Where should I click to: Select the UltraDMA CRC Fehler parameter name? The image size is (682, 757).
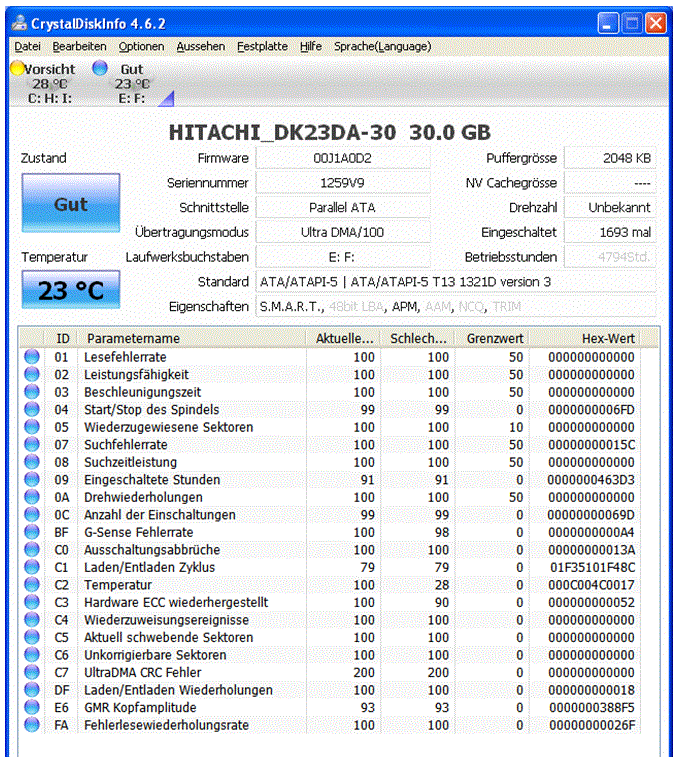pos(142,673)
